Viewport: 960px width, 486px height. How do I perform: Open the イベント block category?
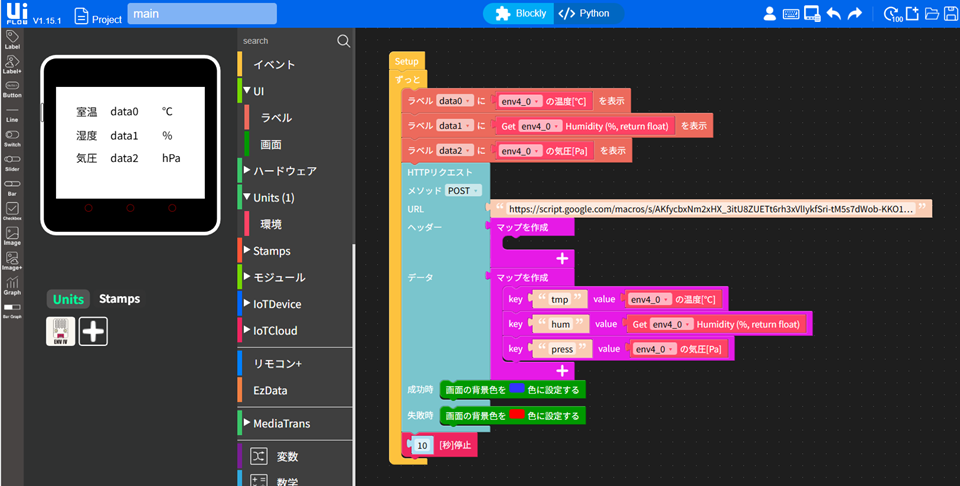[x=274, y=65]
